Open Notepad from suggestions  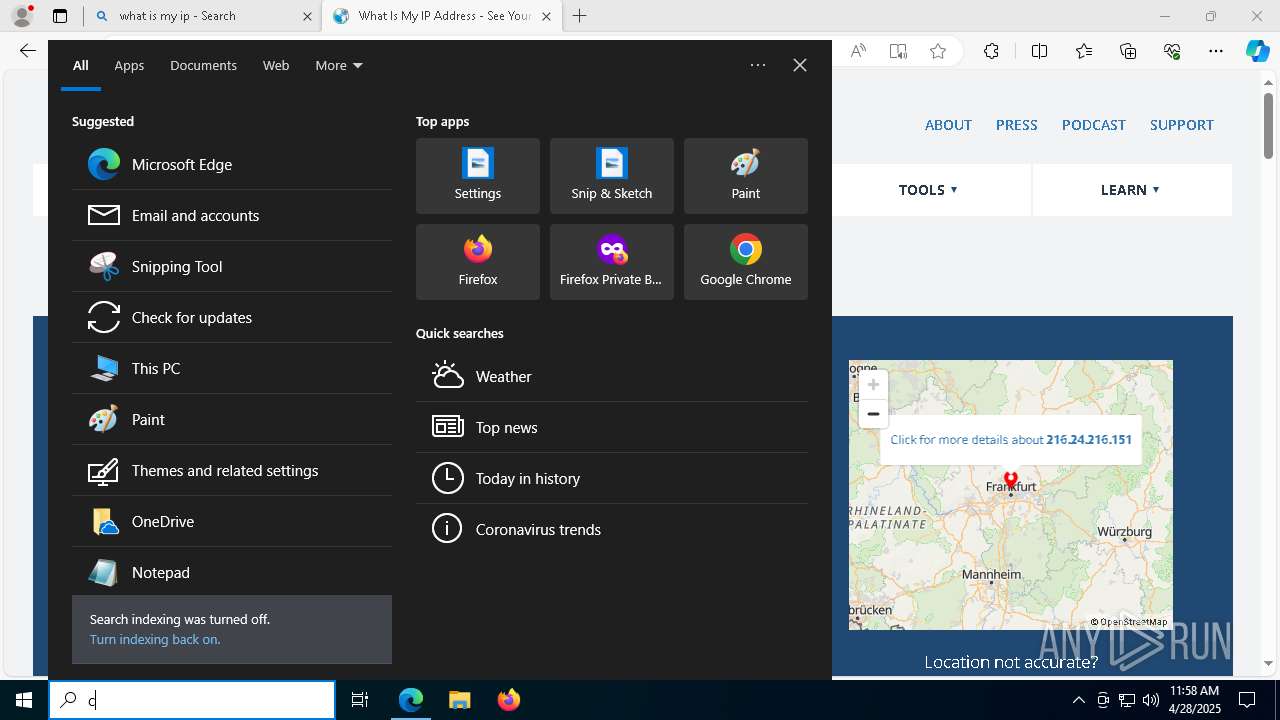[x=232, y=572]
